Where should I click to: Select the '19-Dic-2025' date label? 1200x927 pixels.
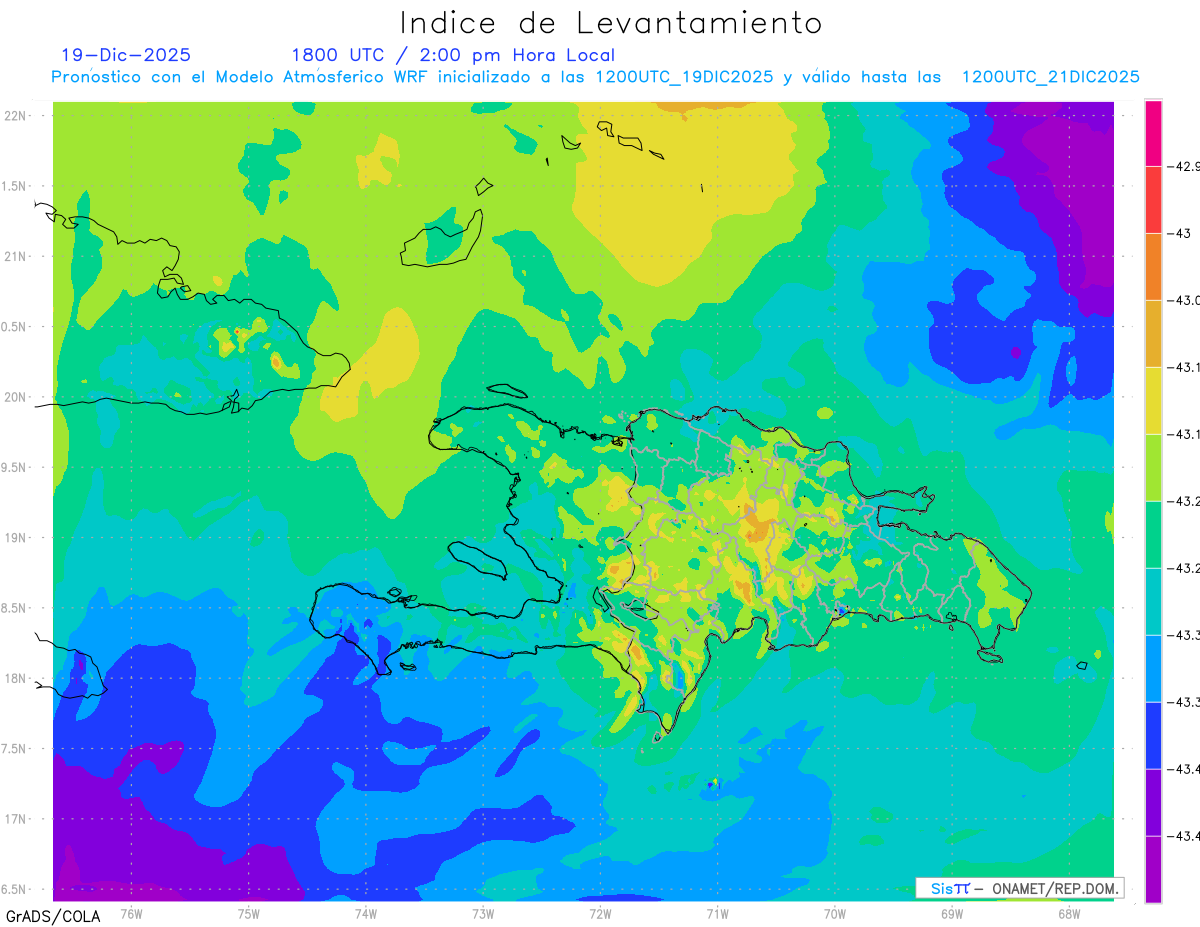point(126,55)
